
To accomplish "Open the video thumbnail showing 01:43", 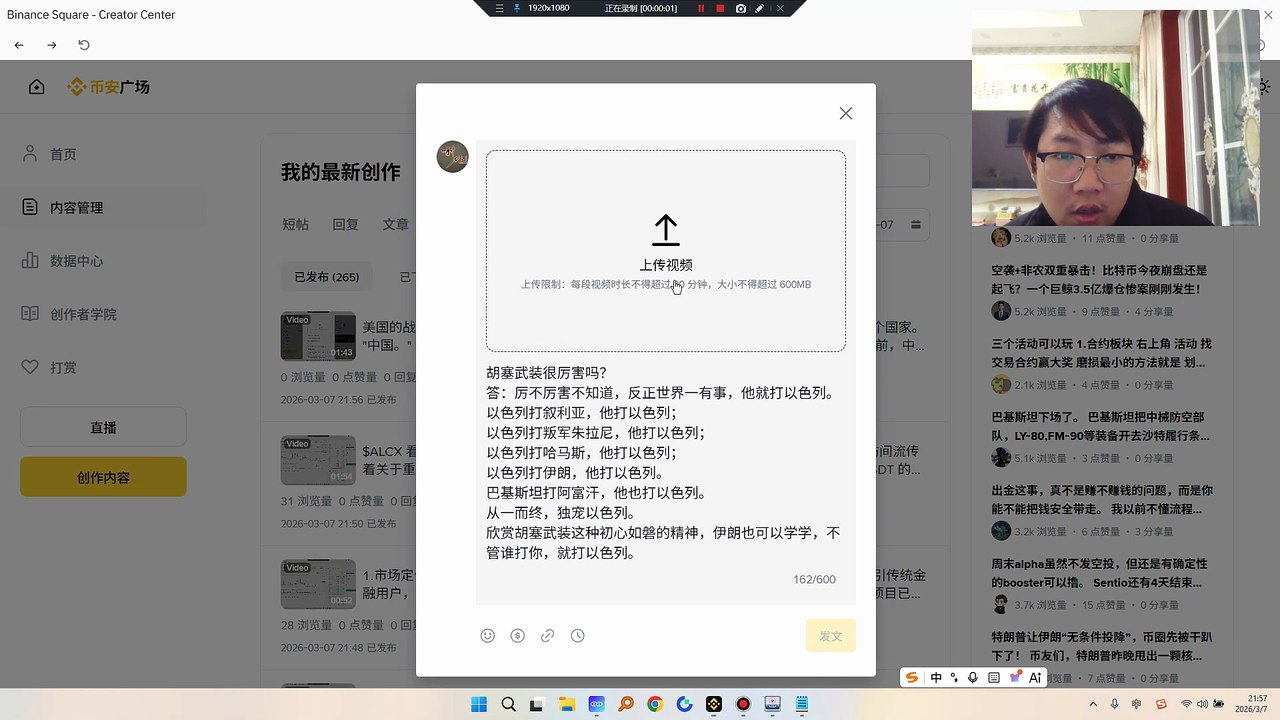I will point(318,336).
